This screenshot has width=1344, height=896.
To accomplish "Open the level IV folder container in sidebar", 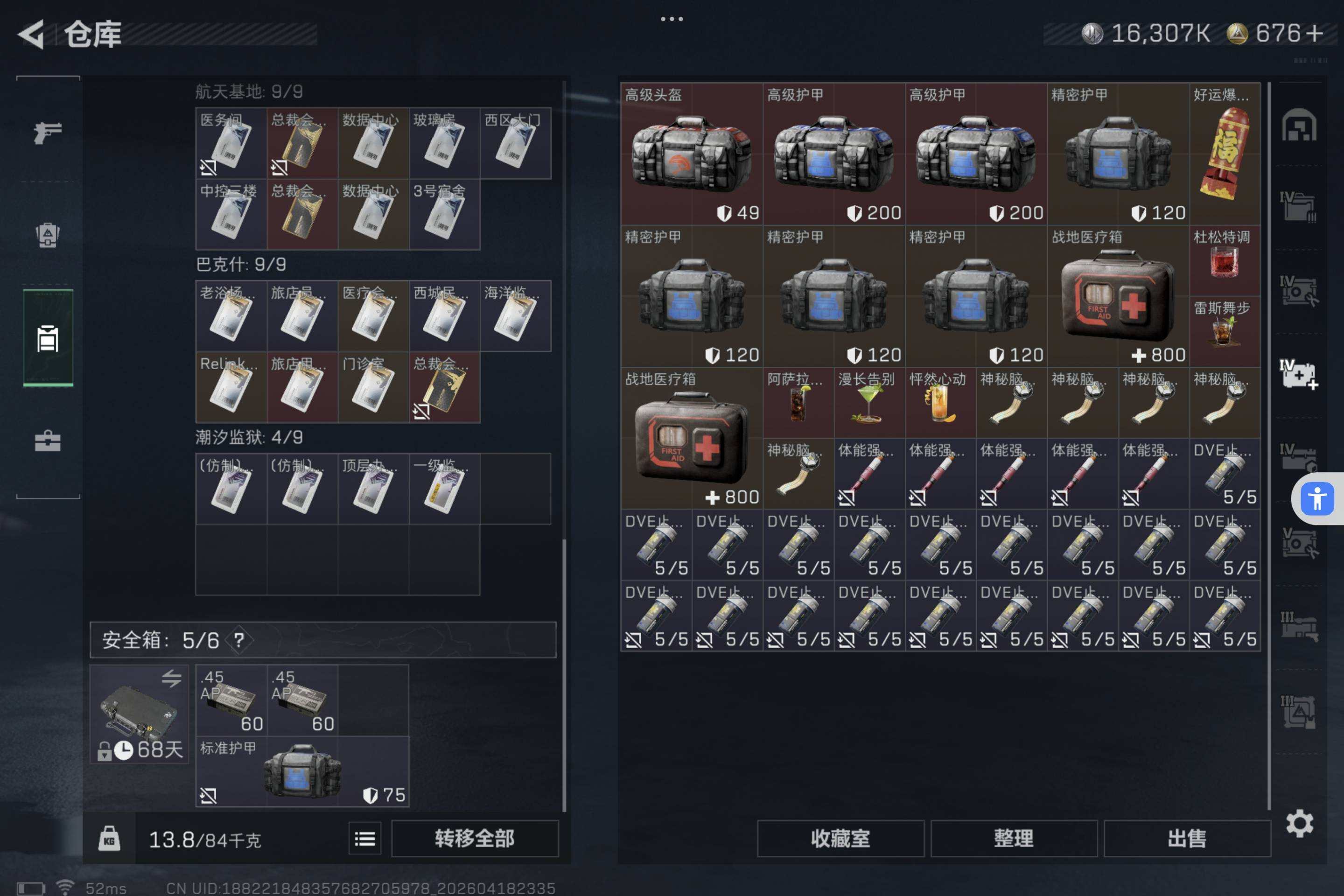I will [1298, 207].
